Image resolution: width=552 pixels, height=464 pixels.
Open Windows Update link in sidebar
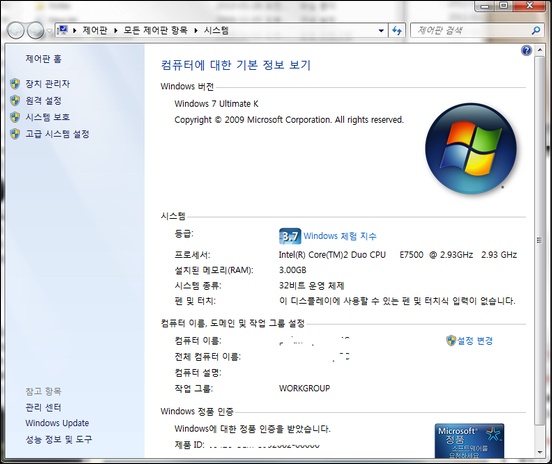(57, 423)
